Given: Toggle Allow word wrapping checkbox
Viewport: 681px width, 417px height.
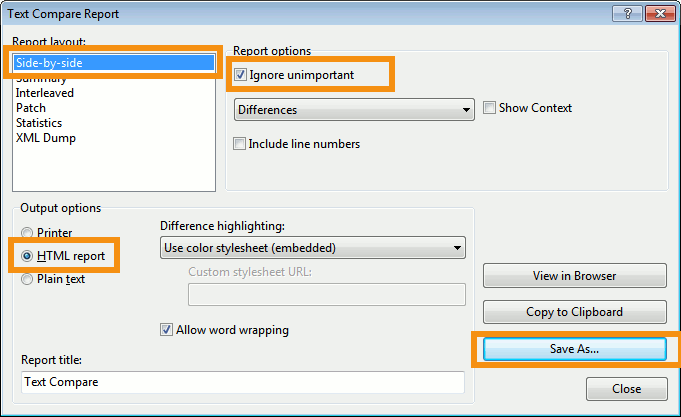Looking at the screenshot, I should pos(167,329).
